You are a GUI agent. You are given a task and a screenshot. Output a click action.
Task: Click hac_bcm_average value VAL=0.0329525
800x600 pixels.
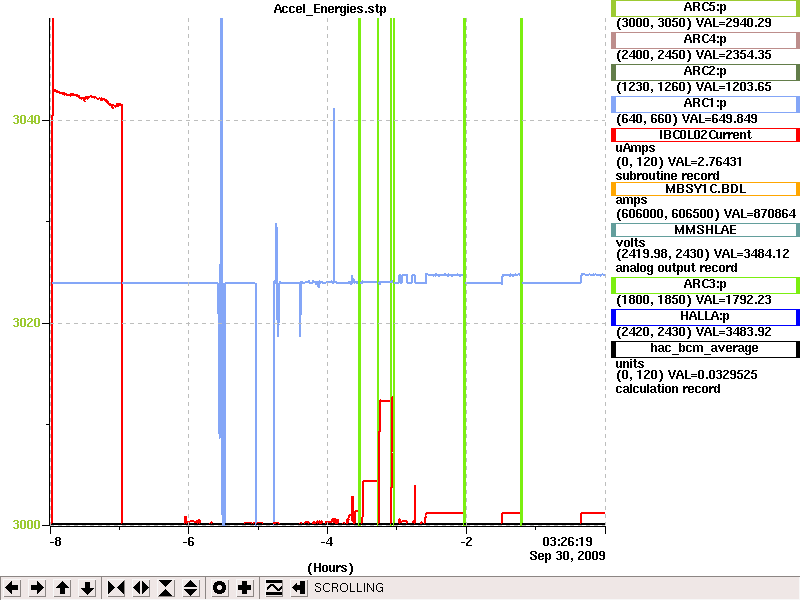tap(712, 375)
